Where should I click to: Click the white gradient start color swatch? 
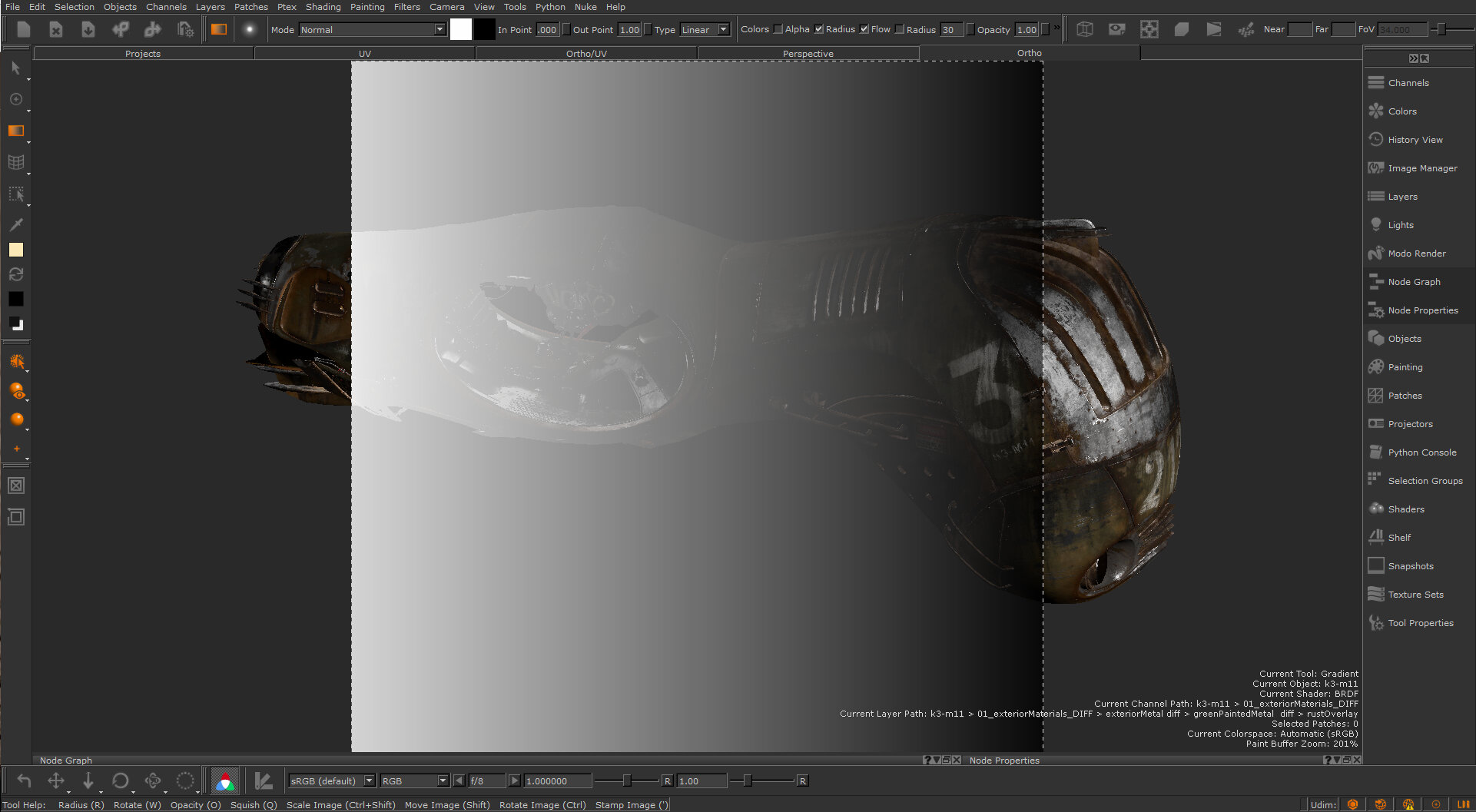click(460, 29)
